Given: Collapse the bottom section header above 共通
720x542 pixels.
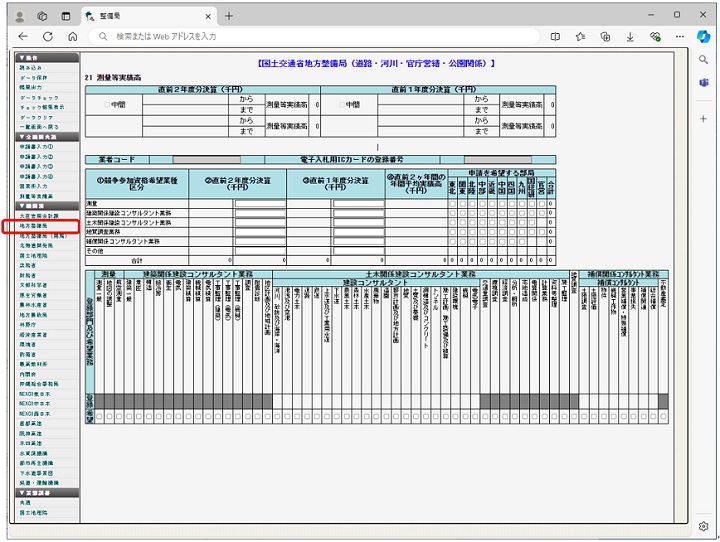Looking at the screenshot, I should 47,493.
